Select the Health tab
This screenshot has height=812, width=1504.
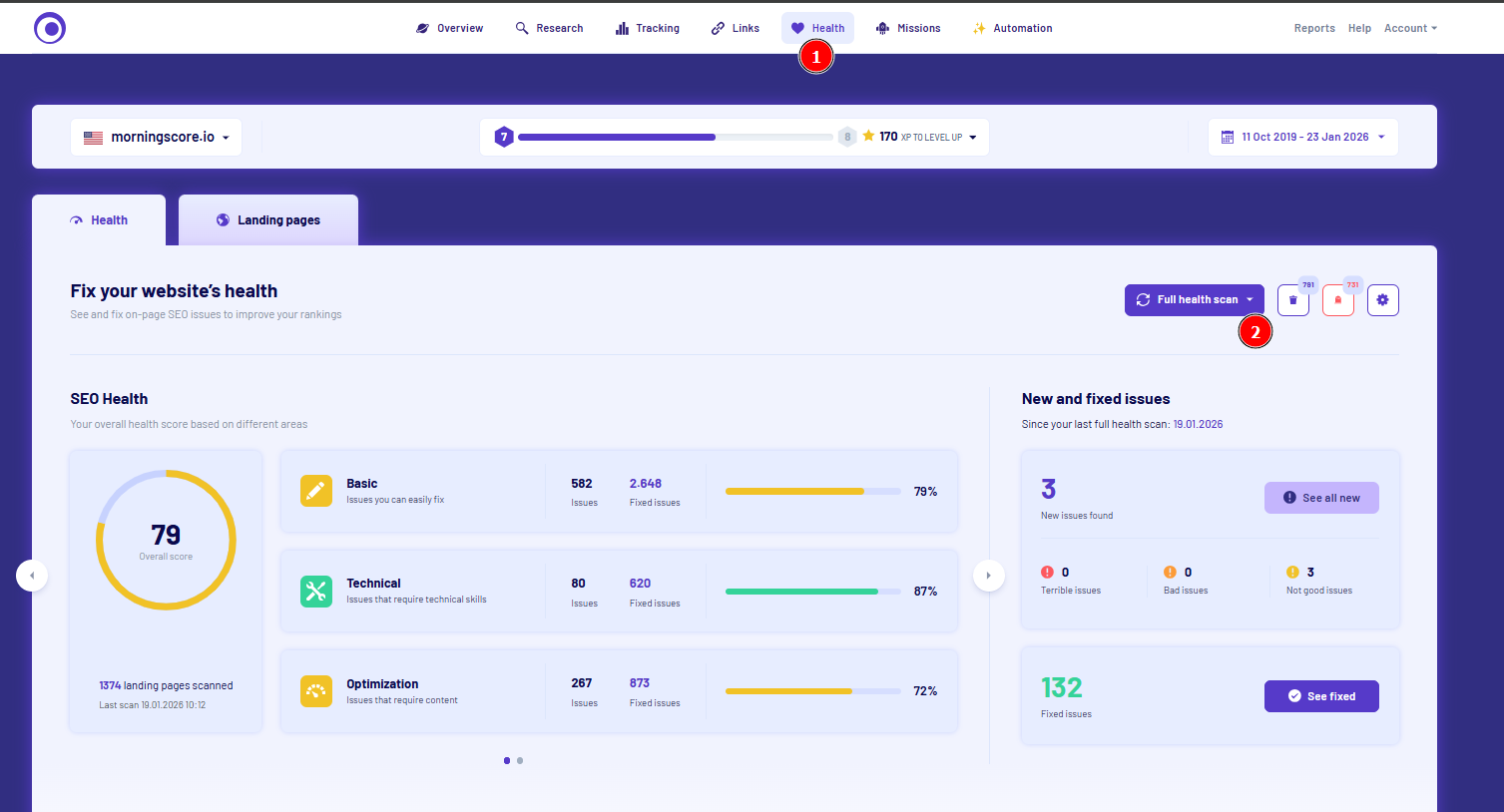coord(100,219)
